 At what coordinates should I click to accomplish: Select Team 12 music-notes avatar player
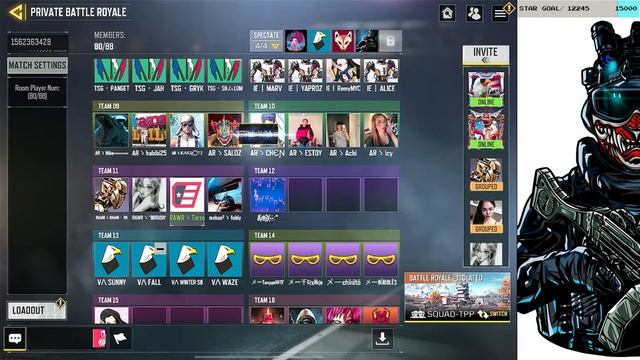click(x=267, y=195)
